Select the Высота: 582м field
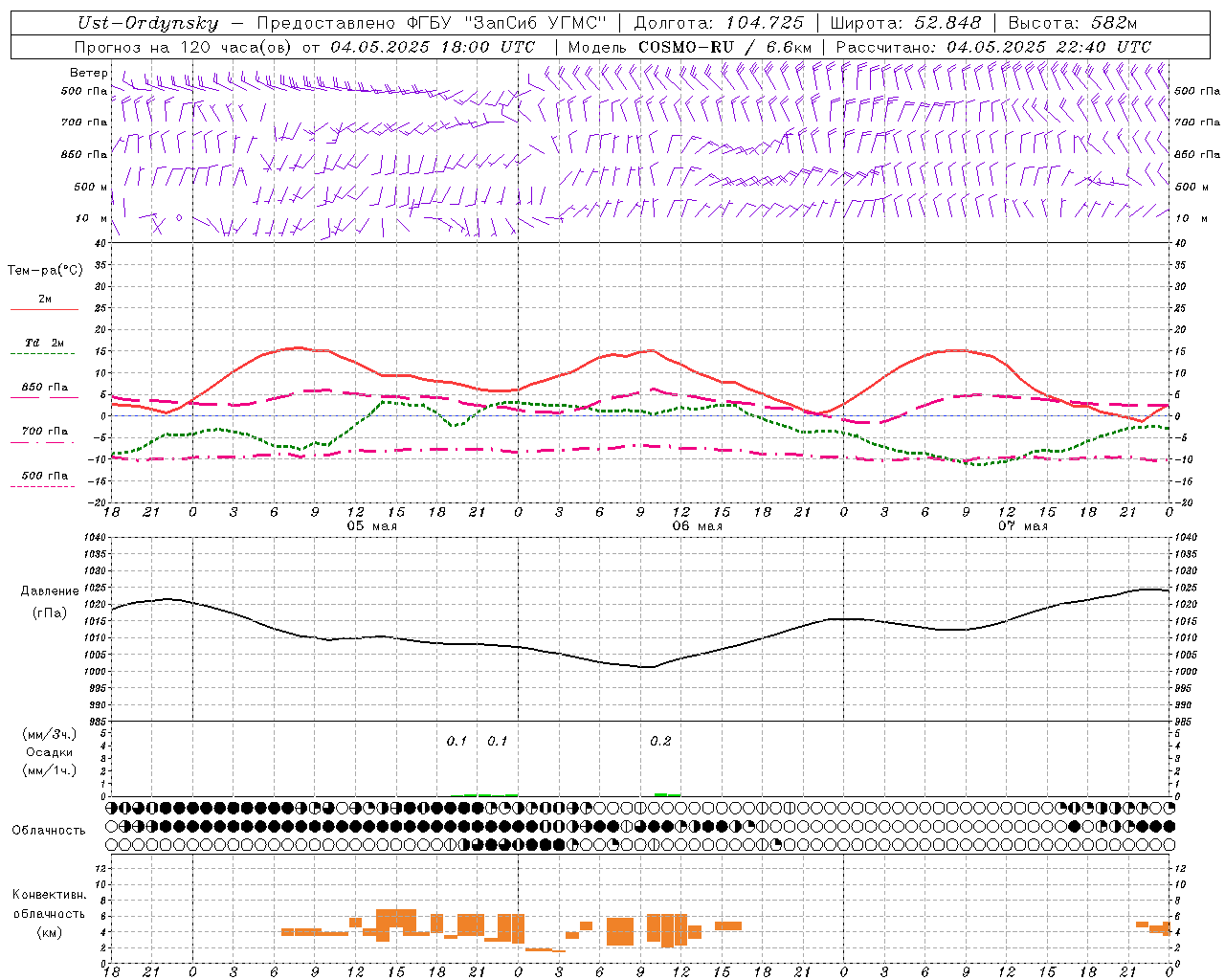The width and height of the screenshot is (1225, 980). (x=1072, y=24)
